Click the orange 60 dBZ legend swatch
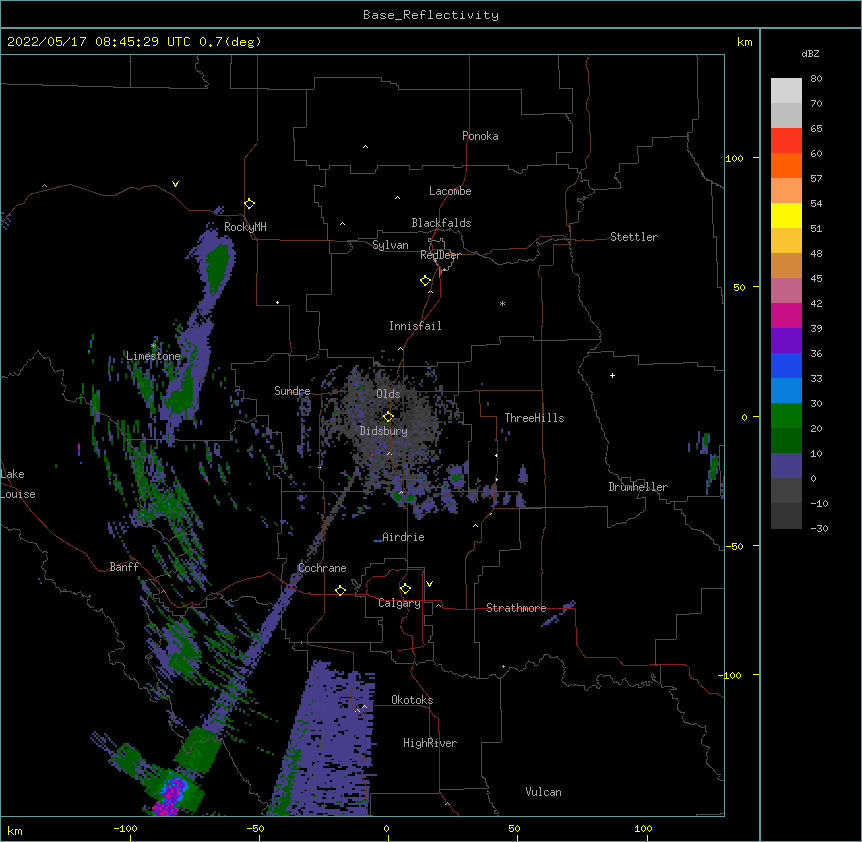Viewport: 862px width, 842px height. click(x=786, y=165)
